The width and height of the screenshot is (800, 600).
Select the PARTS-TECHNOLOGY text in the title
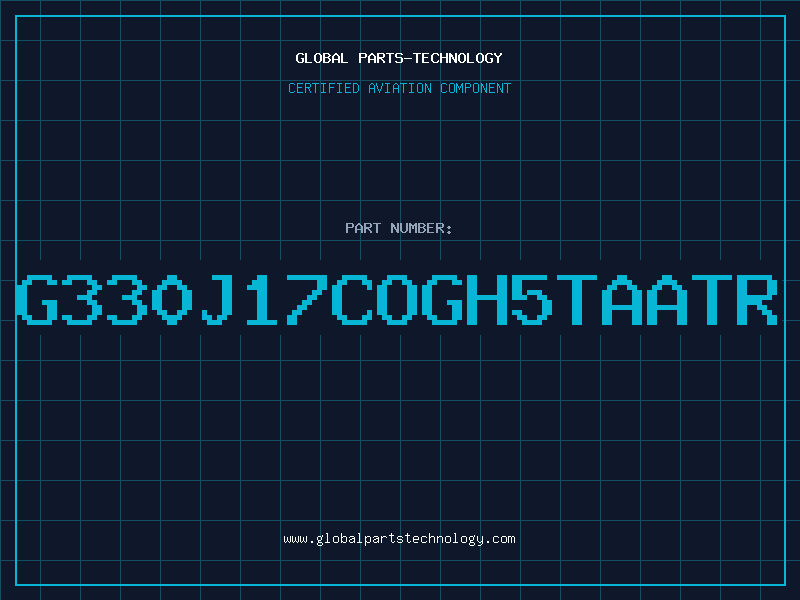pos(430,58)
